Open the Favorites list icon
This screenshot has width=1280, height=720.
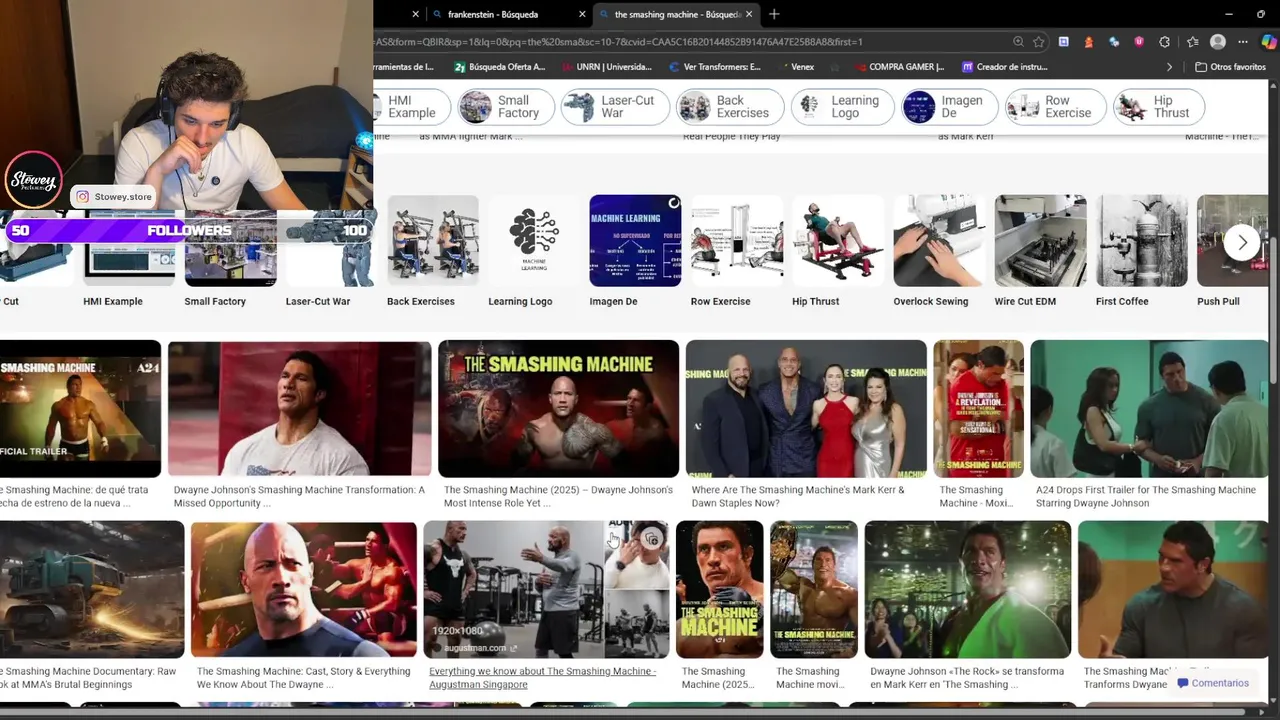click(1192, 42)
